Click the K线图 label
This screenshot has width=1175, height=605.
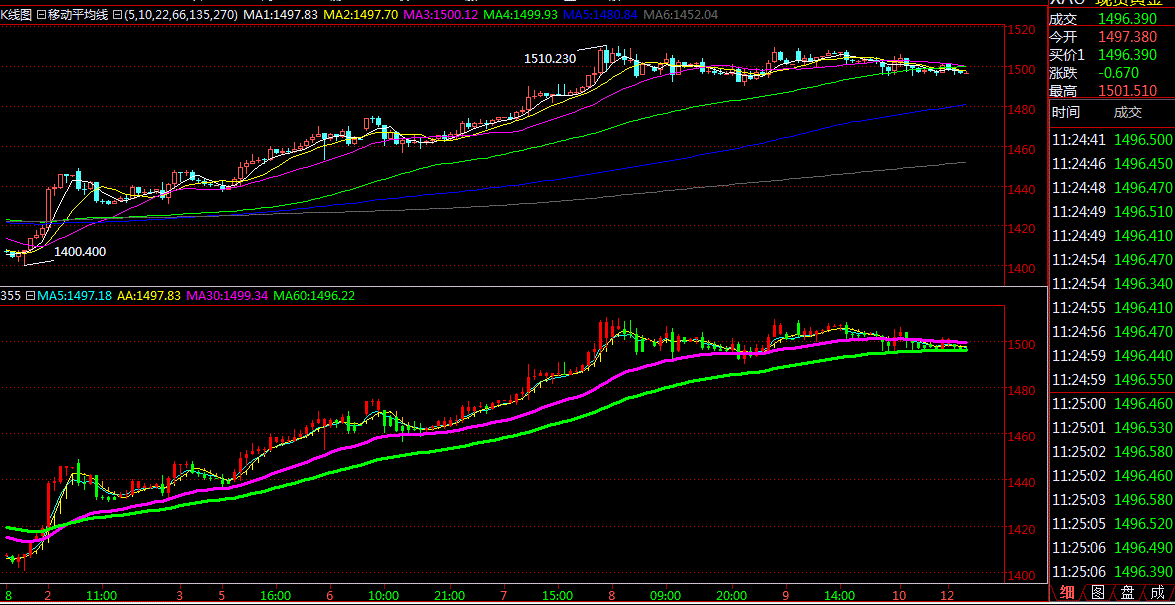(x=17, y=15)
